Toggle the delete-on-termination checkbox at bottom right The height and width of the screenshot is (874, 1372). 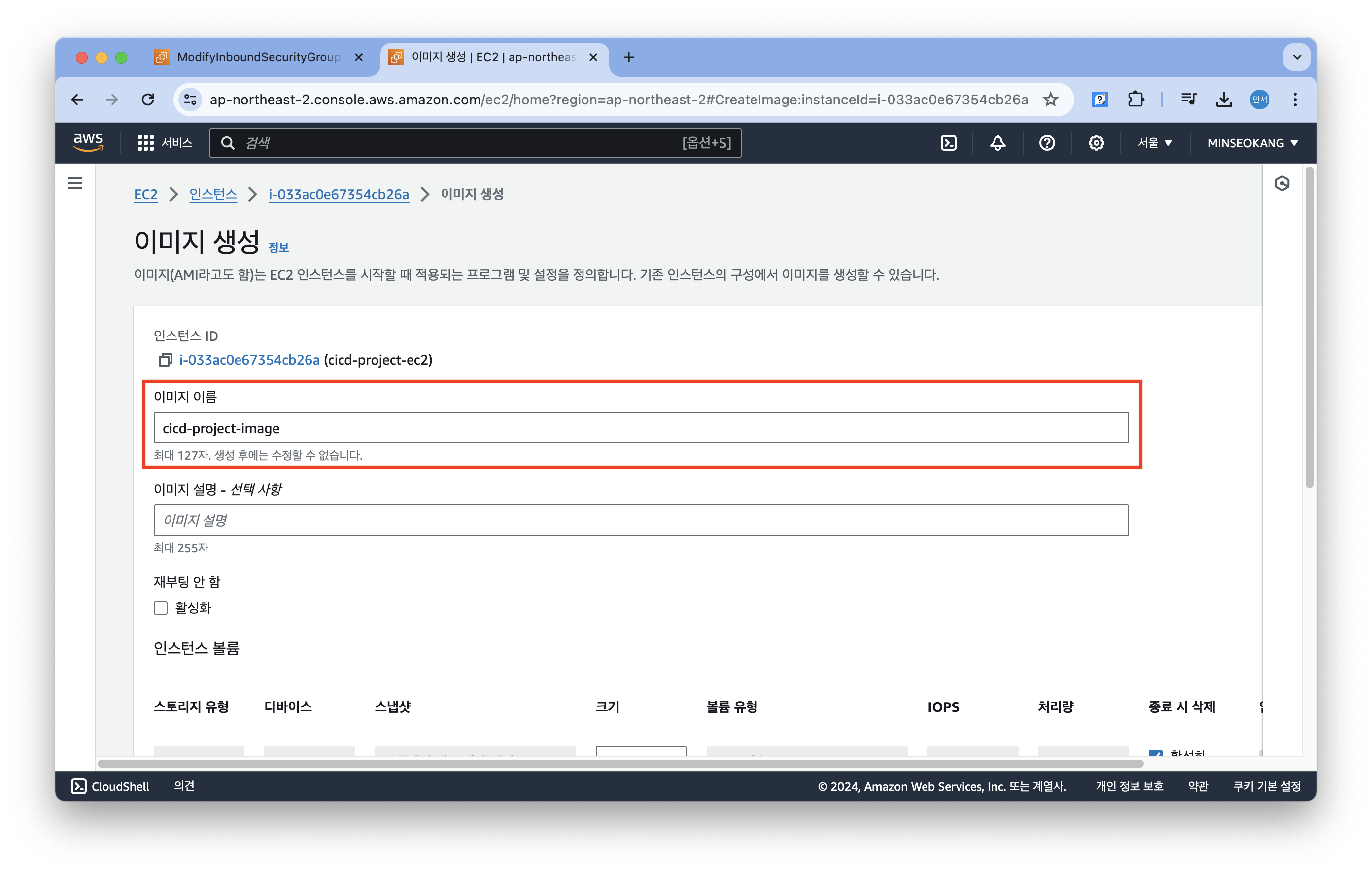[x=1156, y=753]
